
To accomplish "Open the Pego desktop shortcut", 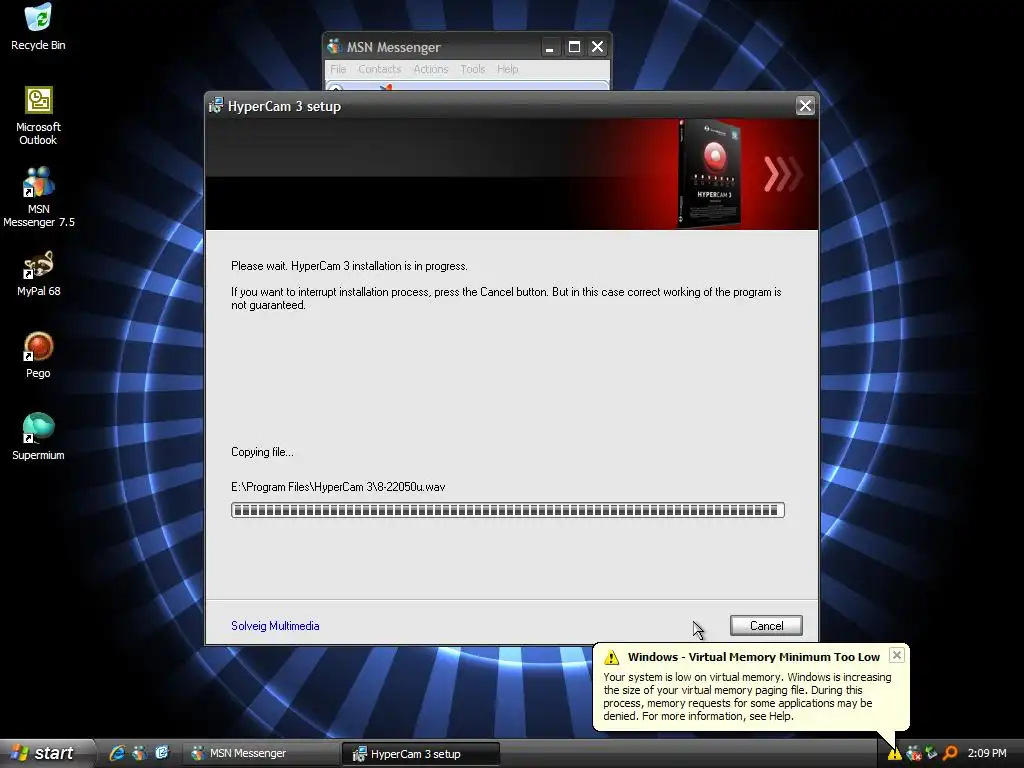I will click(38, 356).
